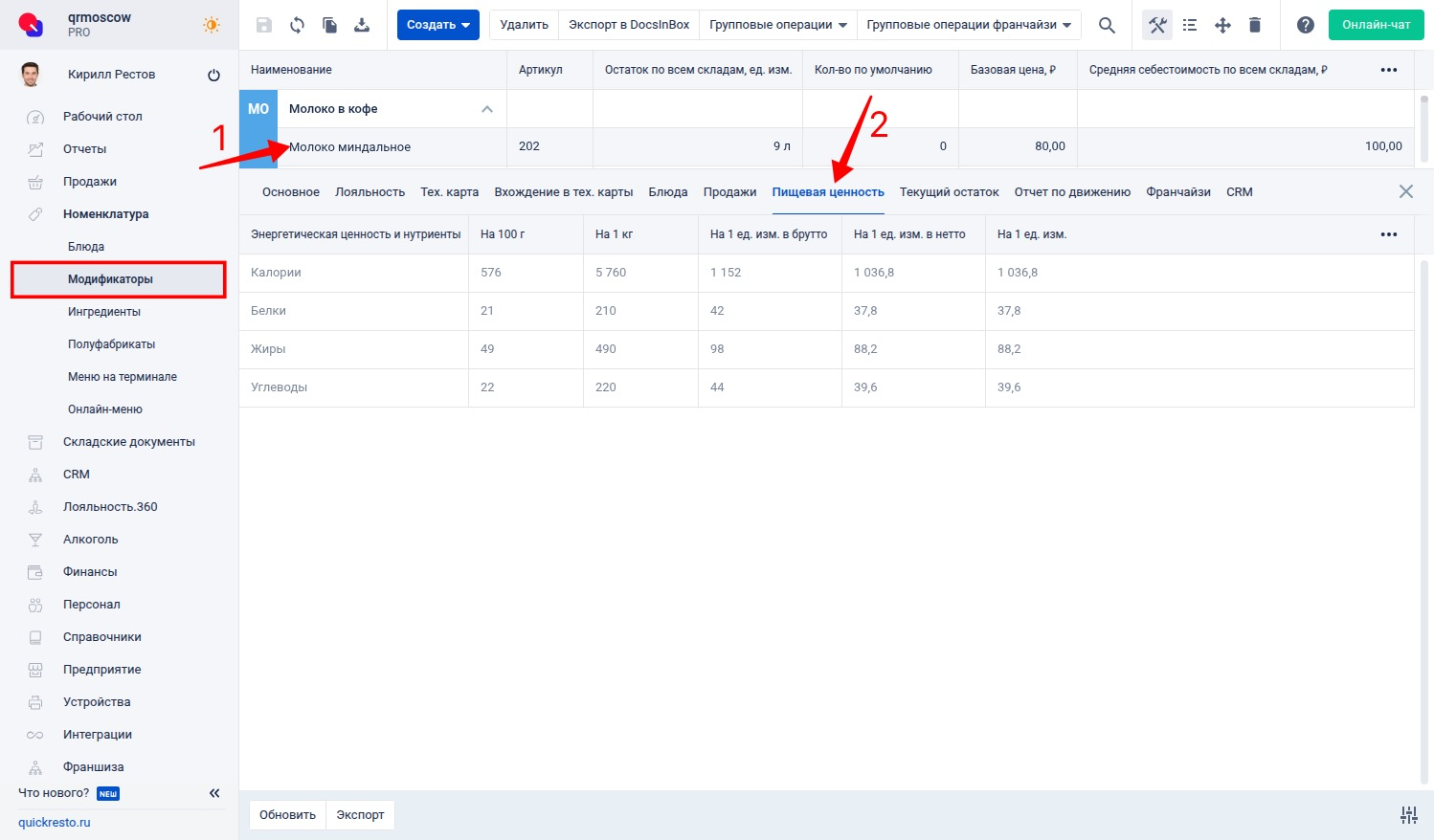
Task: Open Отчеты section in sidebar
Action: pos(84,149)
